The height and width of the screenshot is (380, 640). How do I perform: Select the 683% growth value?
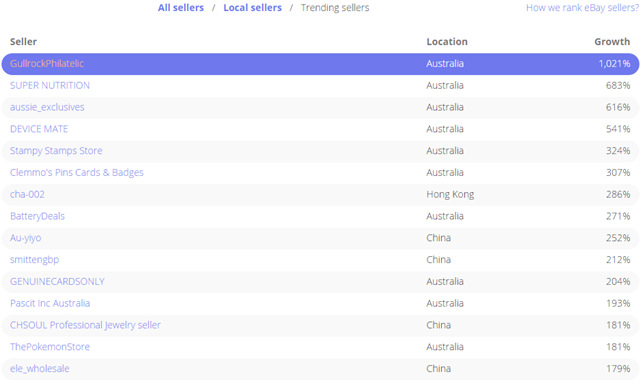(x=618, y=85)
